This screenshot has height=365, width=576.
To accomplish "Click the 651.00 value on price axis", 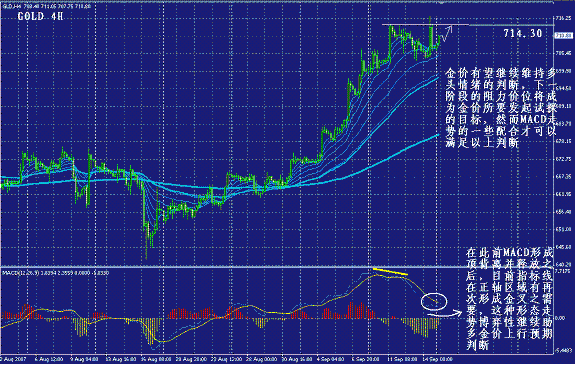I will pyautogui.click(x=564, y=230).
